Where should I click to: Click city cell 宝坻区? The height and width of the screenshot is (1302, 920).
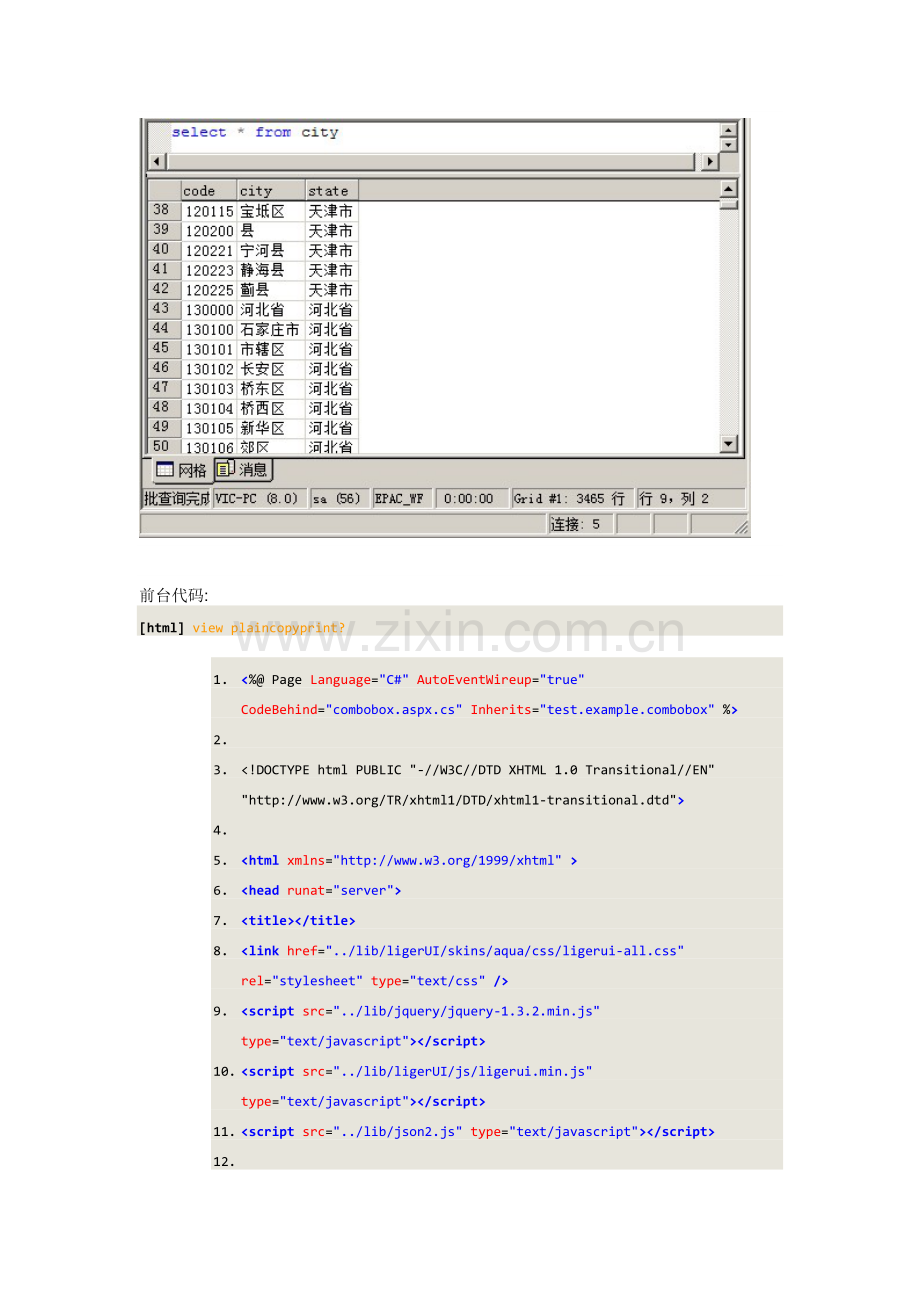270,212
